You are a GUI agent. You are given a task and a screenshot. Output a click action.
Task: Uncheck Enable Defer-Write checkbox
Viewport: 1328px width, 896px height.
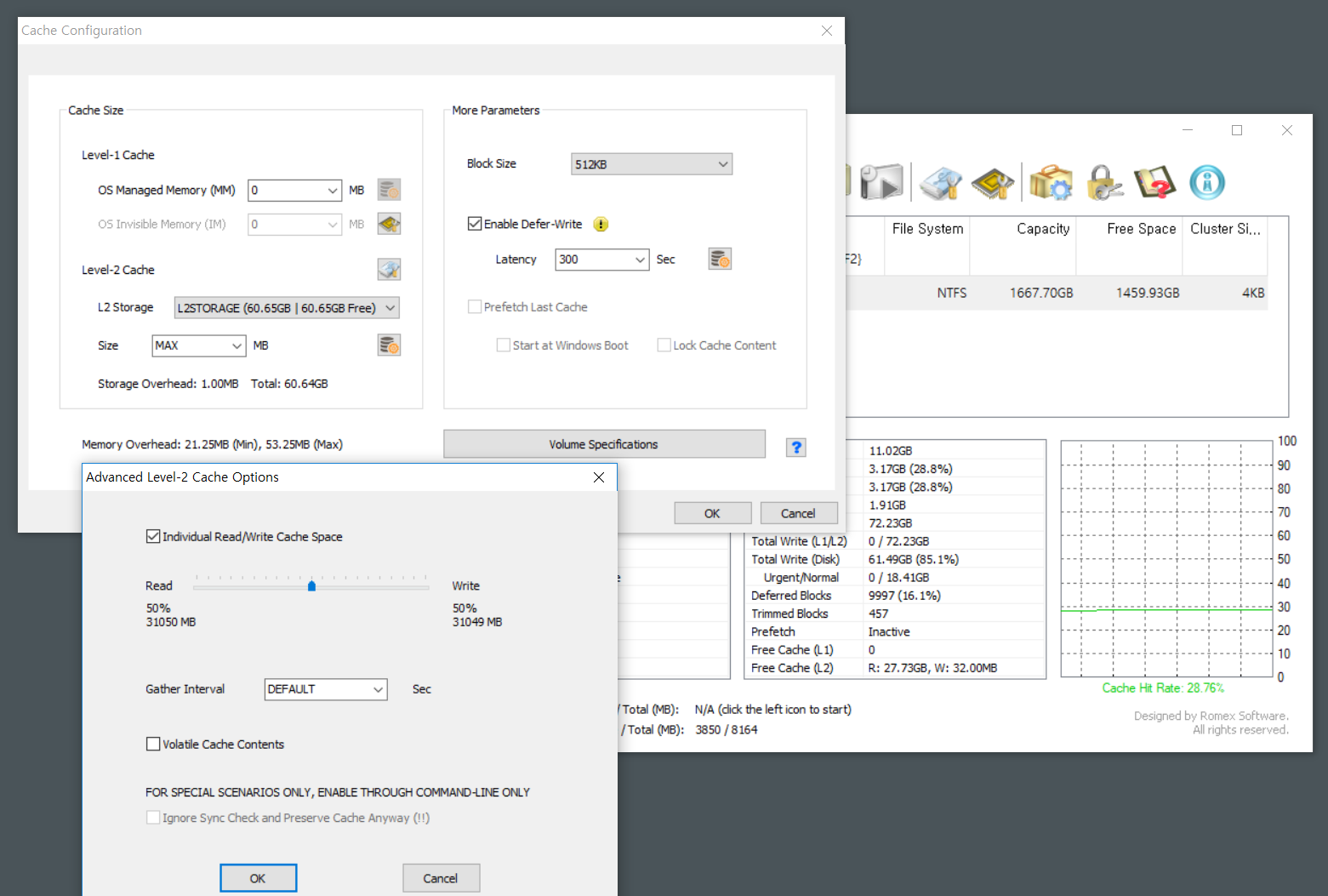click(475, 224)
